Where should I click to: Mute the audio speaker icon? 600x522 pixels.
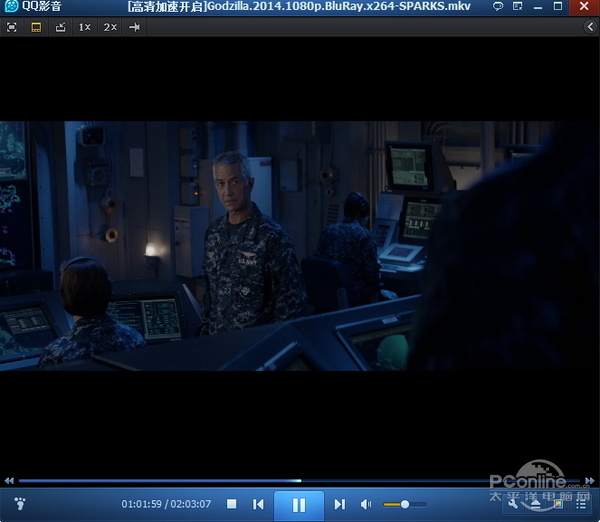[x=366, y=504]
